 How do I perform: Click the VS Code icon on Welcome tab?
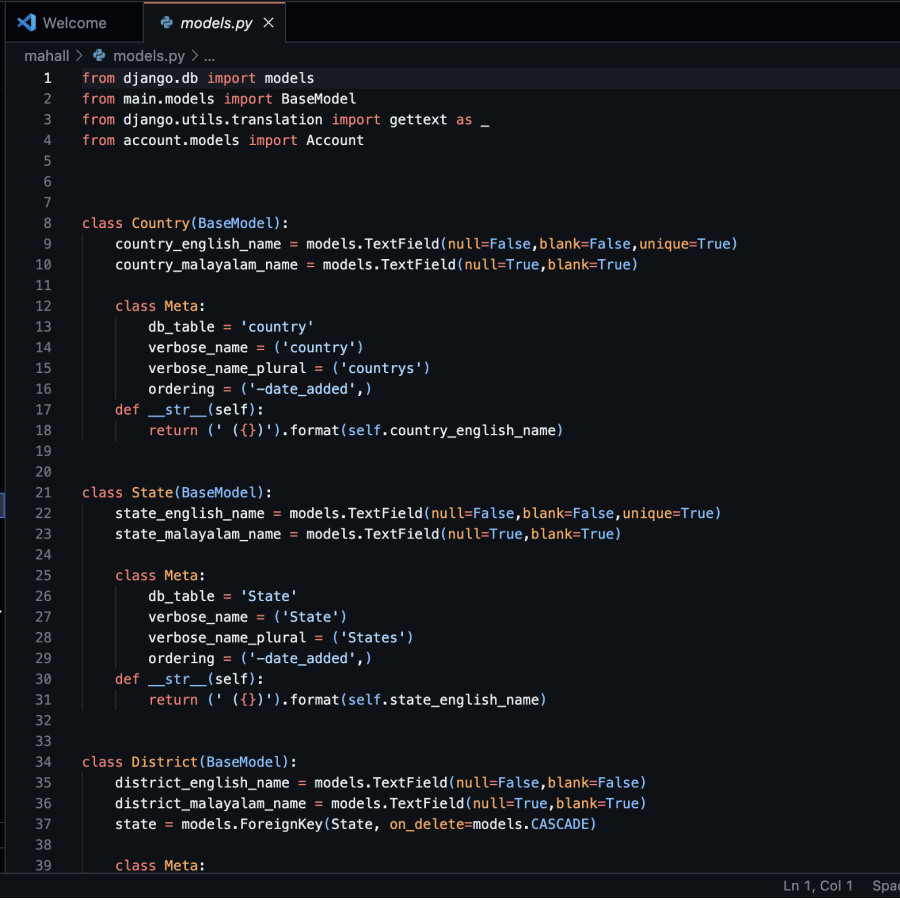click(x=27, y=23)
